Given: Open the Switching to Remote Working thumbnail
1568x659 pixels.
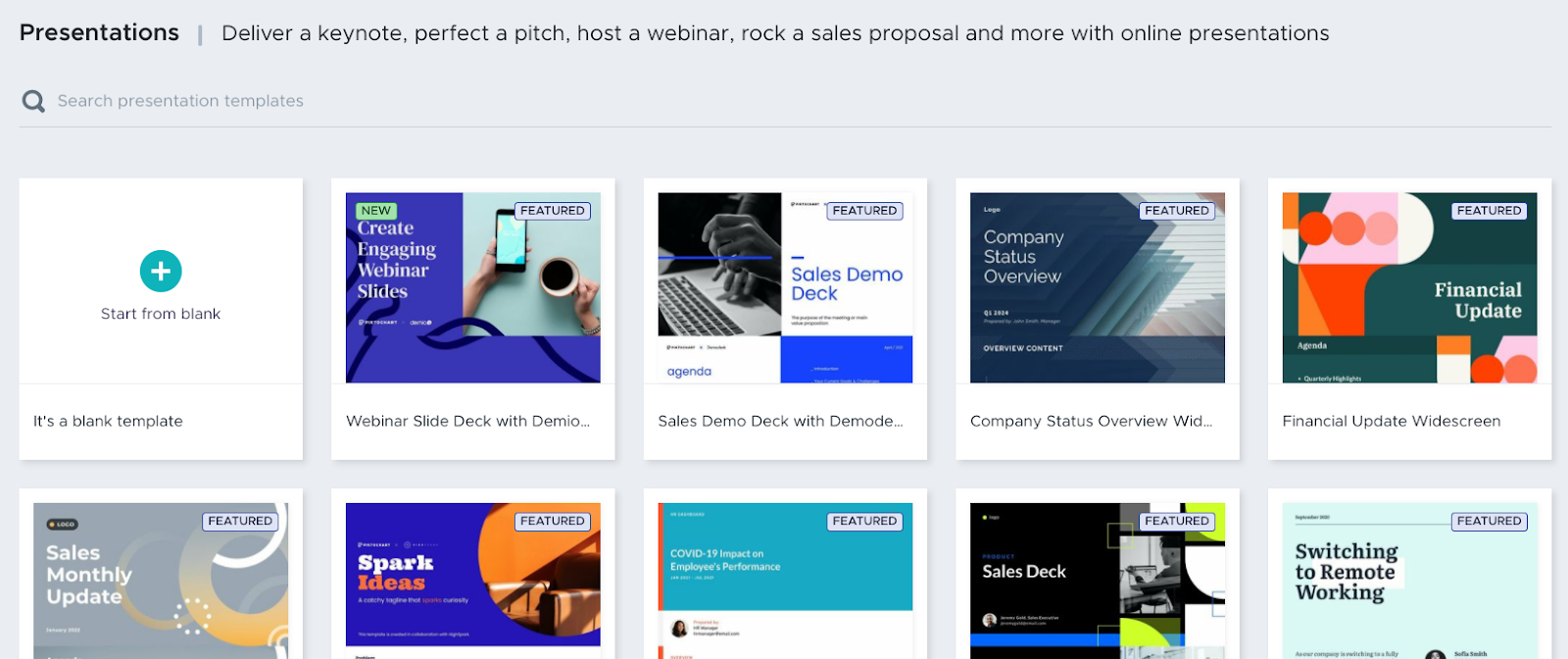Looking at the screenshot, I should [1409, 581].
